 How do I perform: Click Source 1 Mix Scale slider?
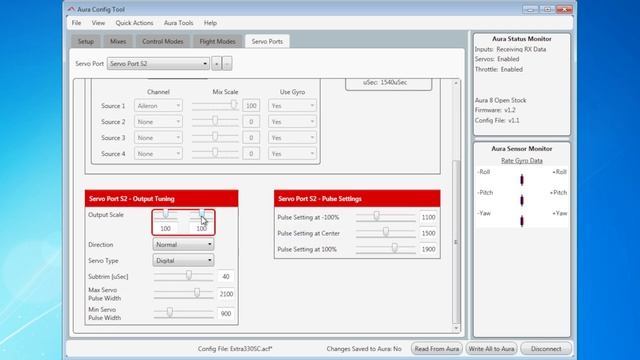tap(215, 105)
